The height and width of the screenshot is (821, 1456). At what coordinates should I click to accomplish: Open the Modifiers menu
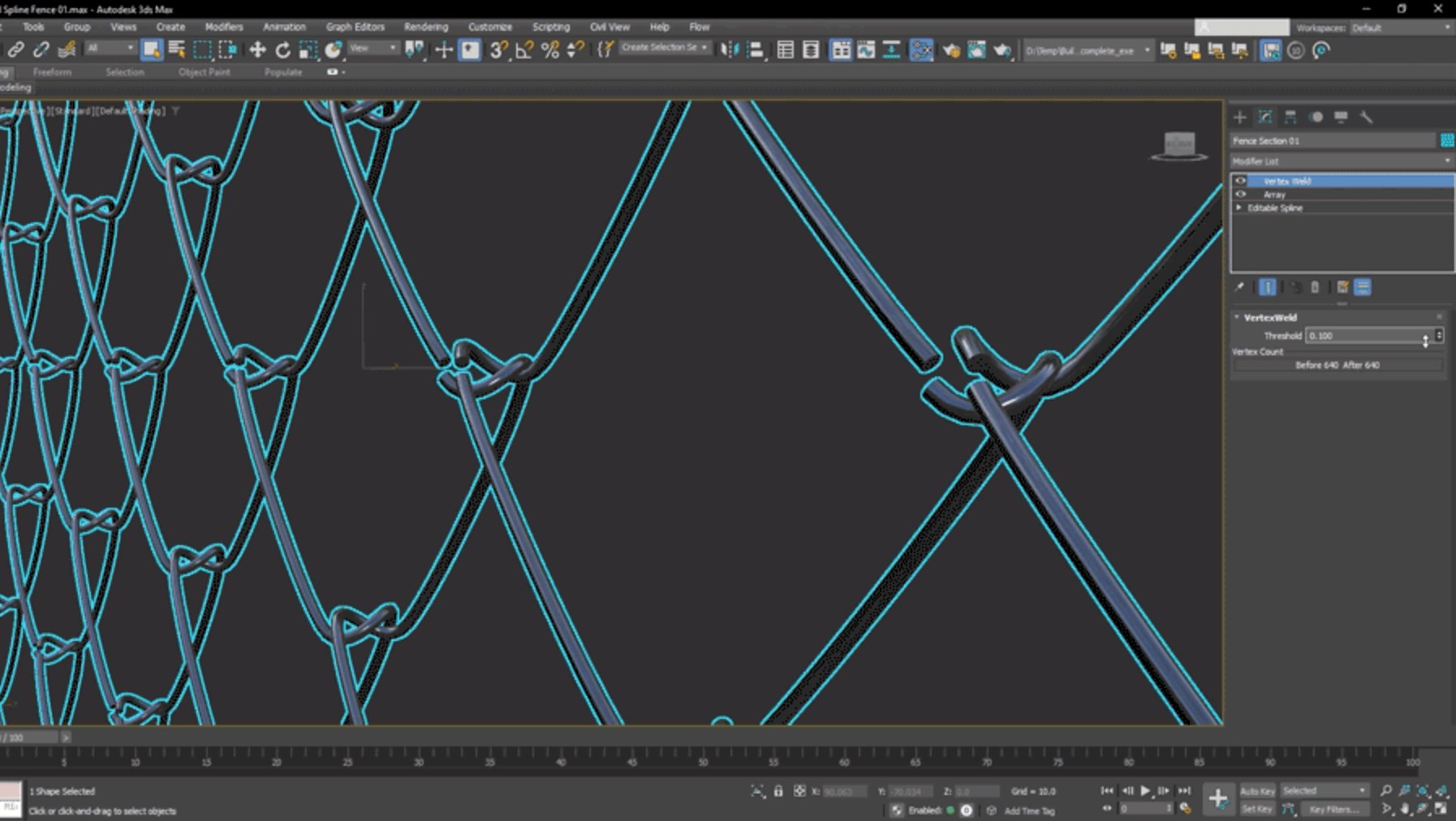point(224,27)
